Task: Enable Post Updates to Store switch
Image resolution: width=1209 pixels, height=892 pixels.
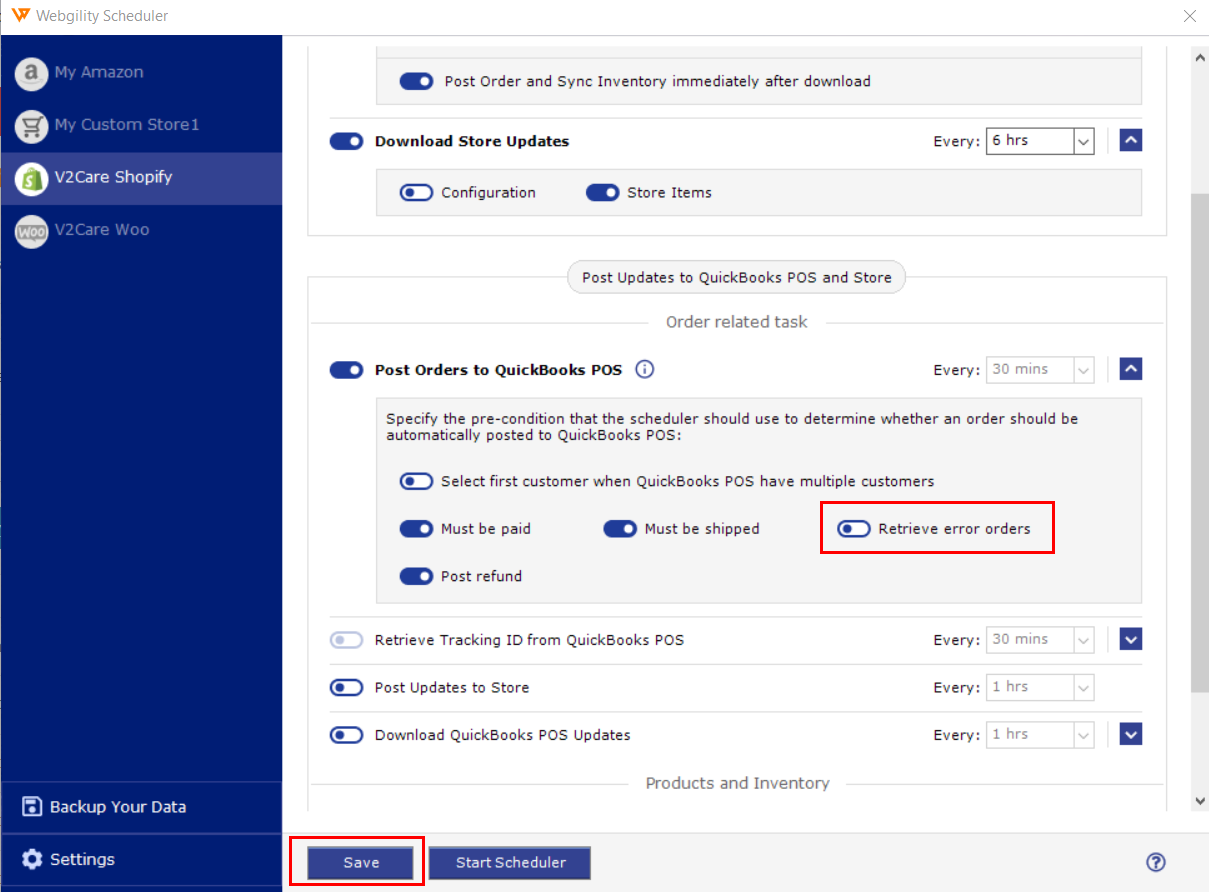Action: [x=346, y=687]
